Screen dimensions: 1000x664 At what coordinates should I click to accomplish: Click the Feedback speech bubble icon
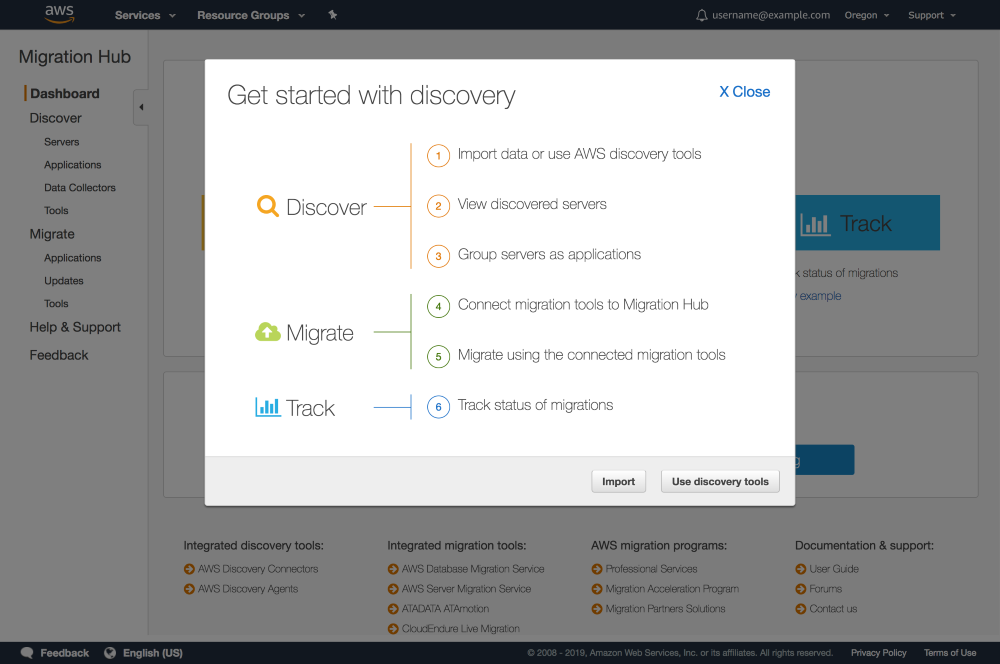click(x=27, y=653)
